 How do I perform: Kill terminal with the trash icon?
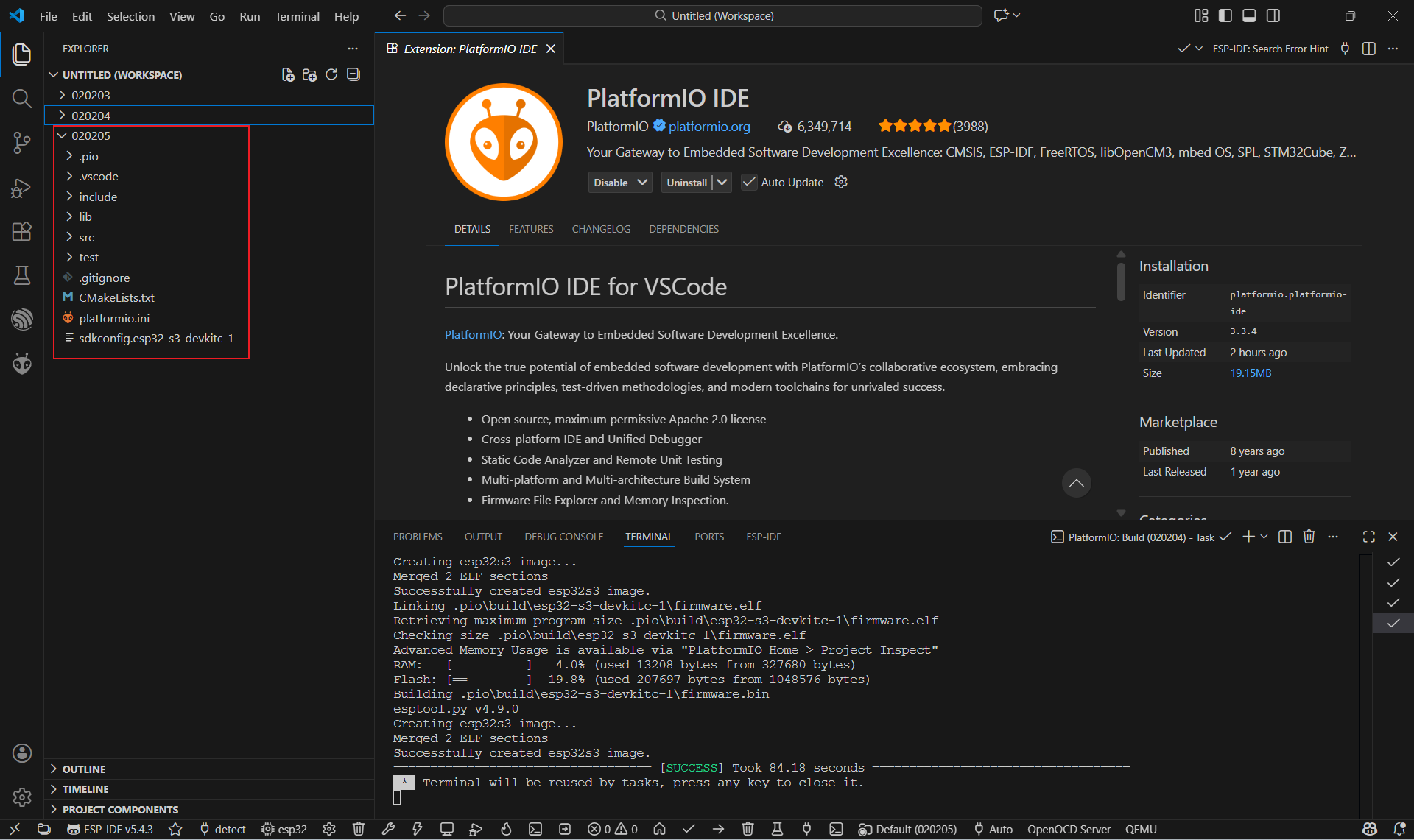point(1309,537)
